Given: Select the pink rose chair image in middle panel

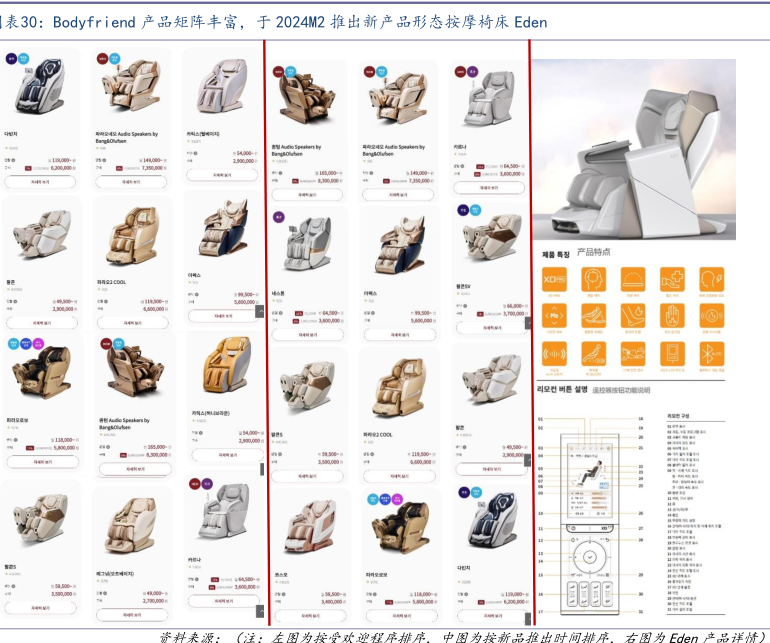Looking at the screenshot, I should [x=311, y=526].
